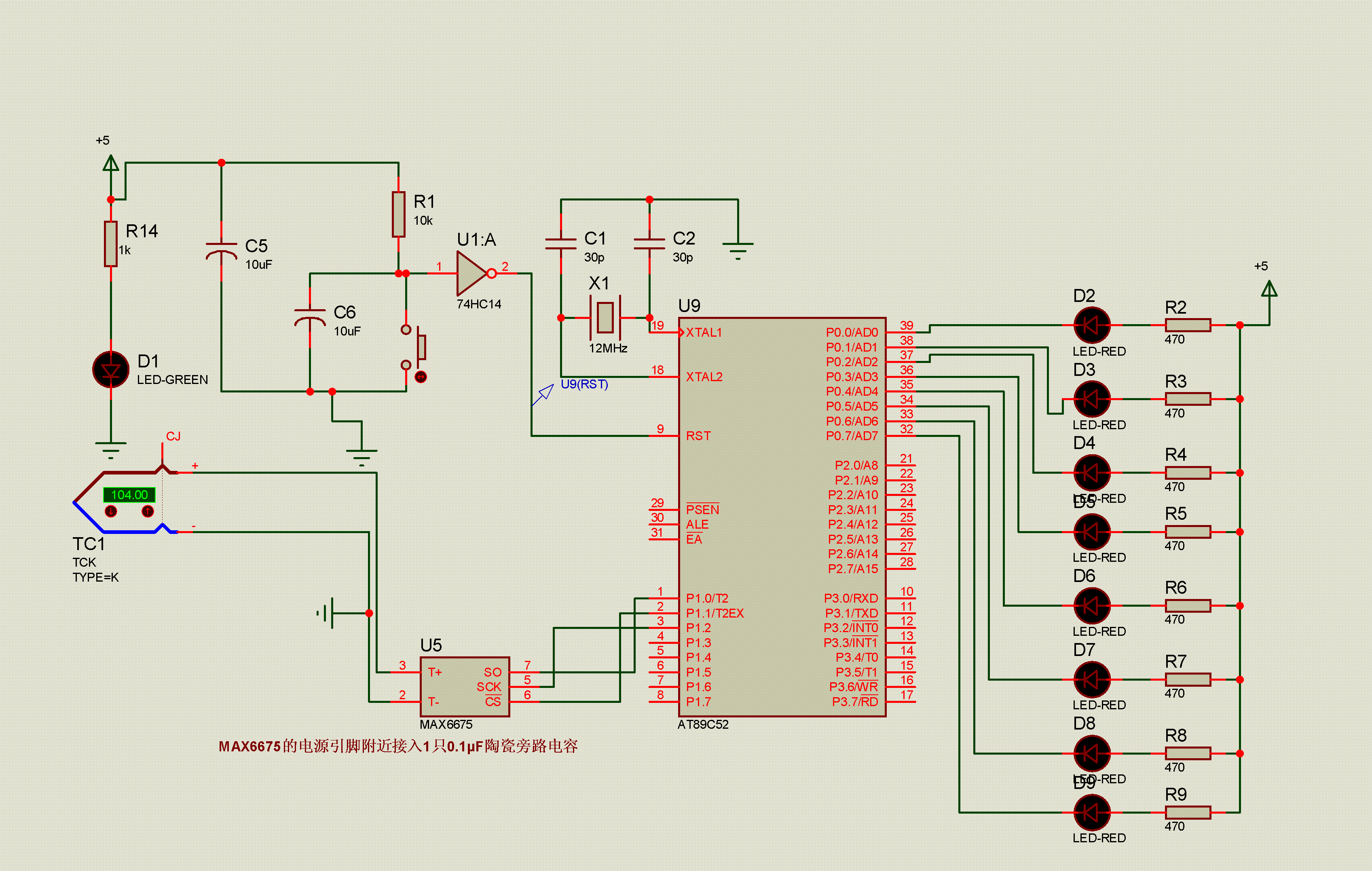
Task: Select the red LED D3 symbol
Action: click(x=1092, y=399)
